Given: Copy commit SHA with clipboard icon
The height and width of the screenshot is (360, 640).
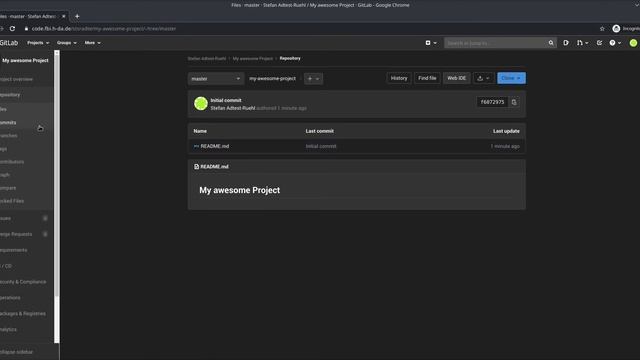Looking at the screenshot, I should [514, 102].
